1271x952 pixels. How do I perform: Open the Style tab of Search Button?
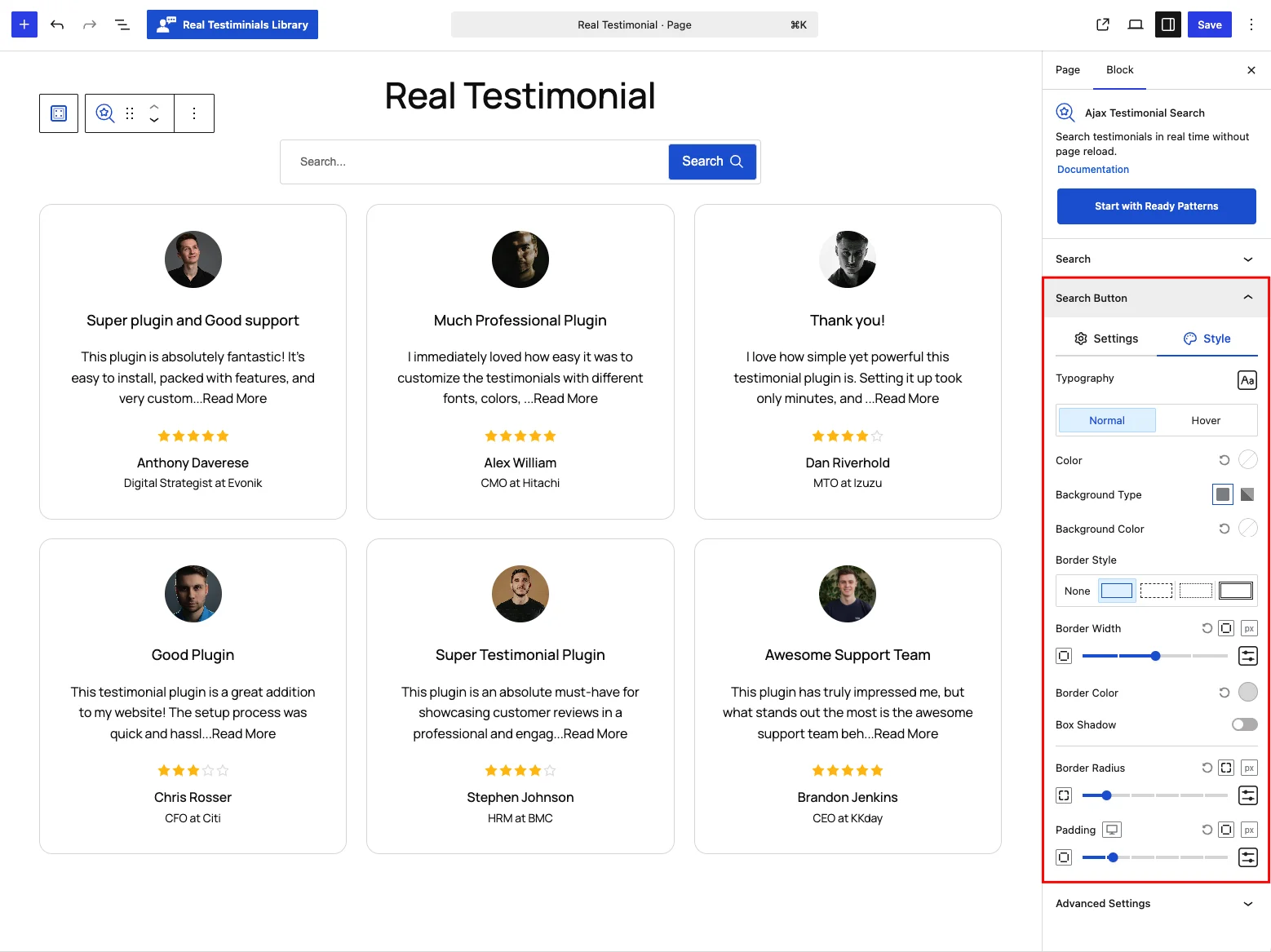coord(1207,339)
